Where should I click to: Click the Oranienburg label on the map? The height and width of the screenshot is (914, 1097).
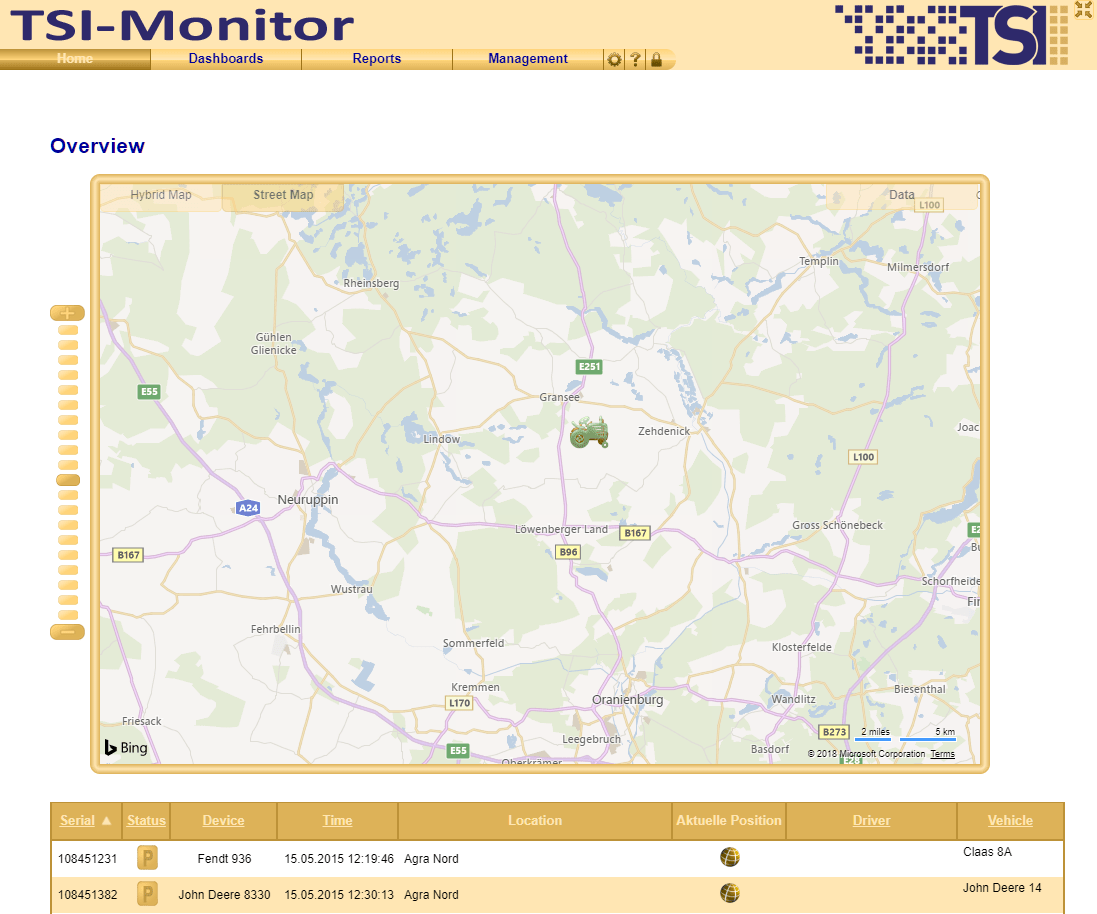(x=628, y=700)
